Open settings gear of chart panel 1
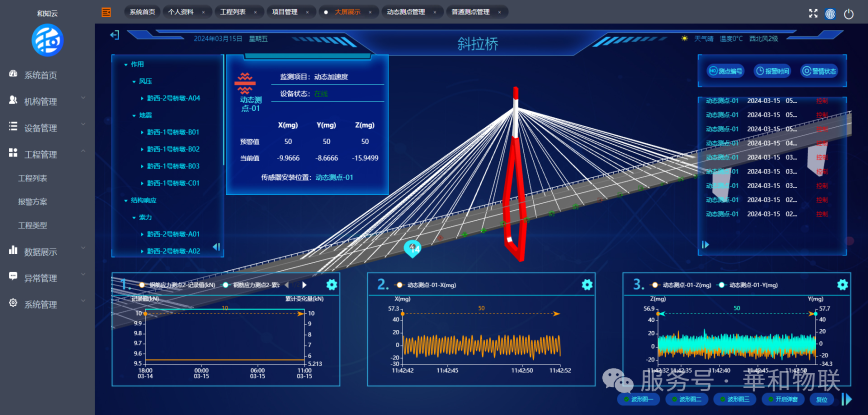This screenshot has width=868, height=415. [x=332, y=284]
